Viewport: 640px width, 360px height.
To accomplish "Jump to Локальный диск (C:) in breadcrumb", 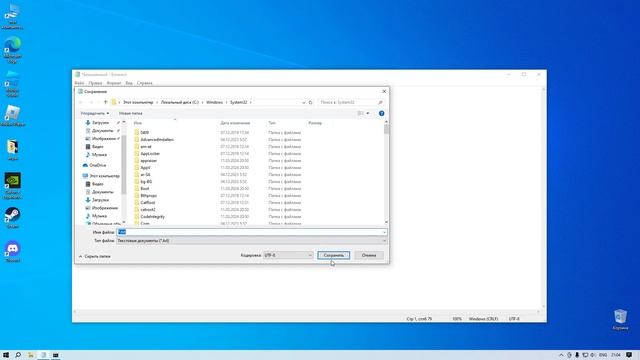I will click(x=180, y=102).
